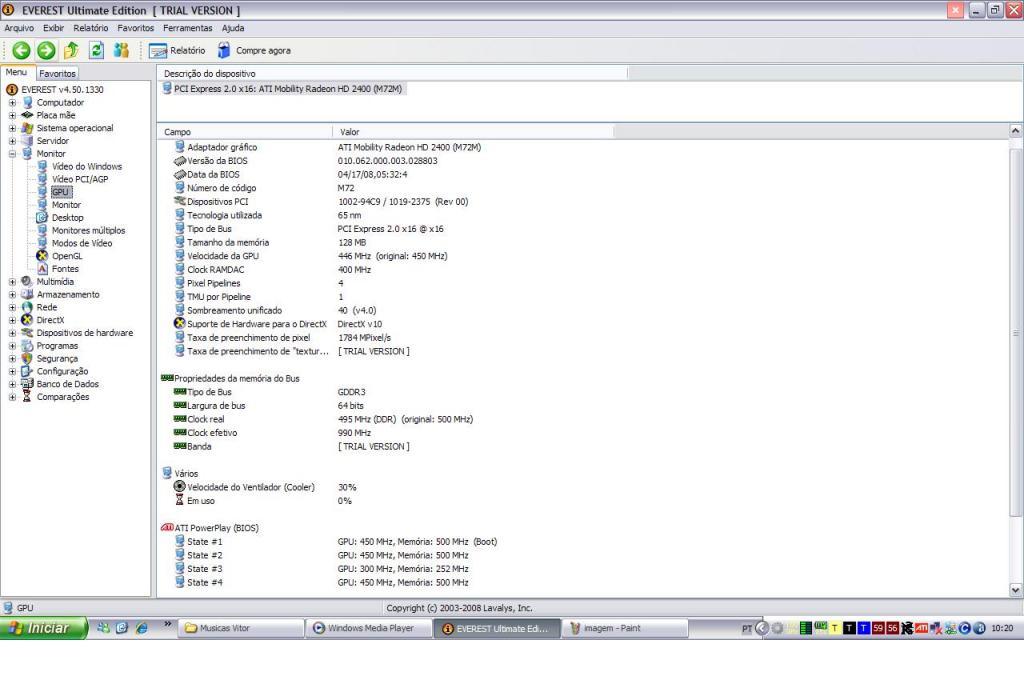
Task: Open Musicas Vitor from the taskbar
Action: point(242,628)
